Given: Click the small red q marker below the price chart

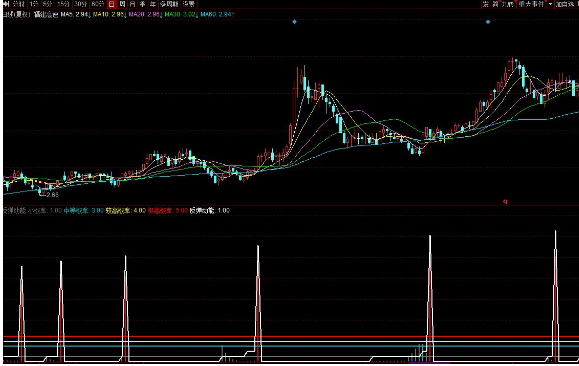Looking at the screenshot, I should pos(505,202).
